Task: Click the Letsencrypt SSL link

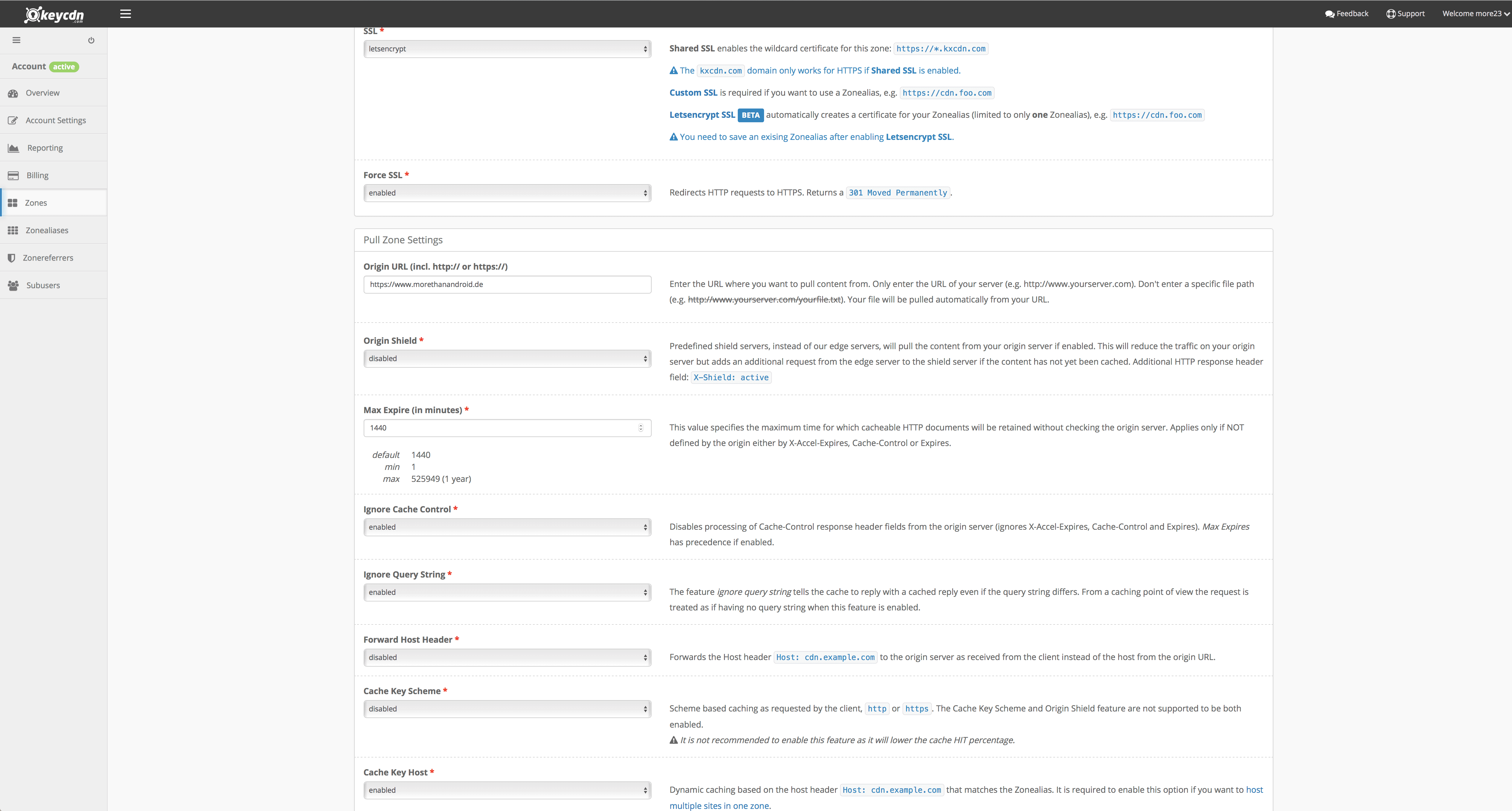Action: pos(702,115)
